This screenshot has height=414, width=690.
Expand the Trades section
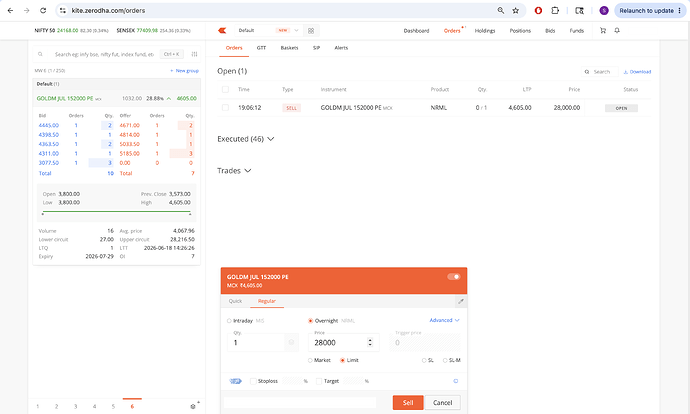click(234, 171)
